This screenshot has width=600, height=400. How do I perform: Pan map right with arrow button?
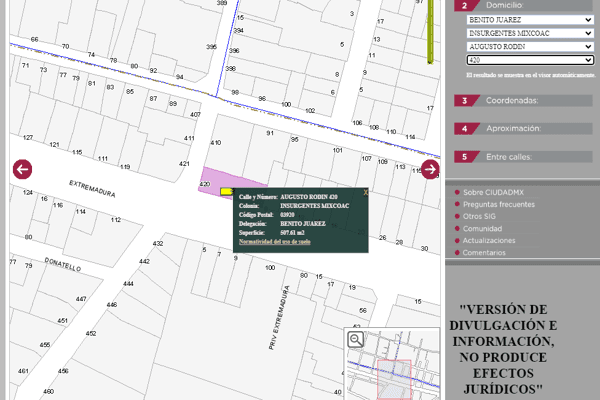tap(429, 169)
